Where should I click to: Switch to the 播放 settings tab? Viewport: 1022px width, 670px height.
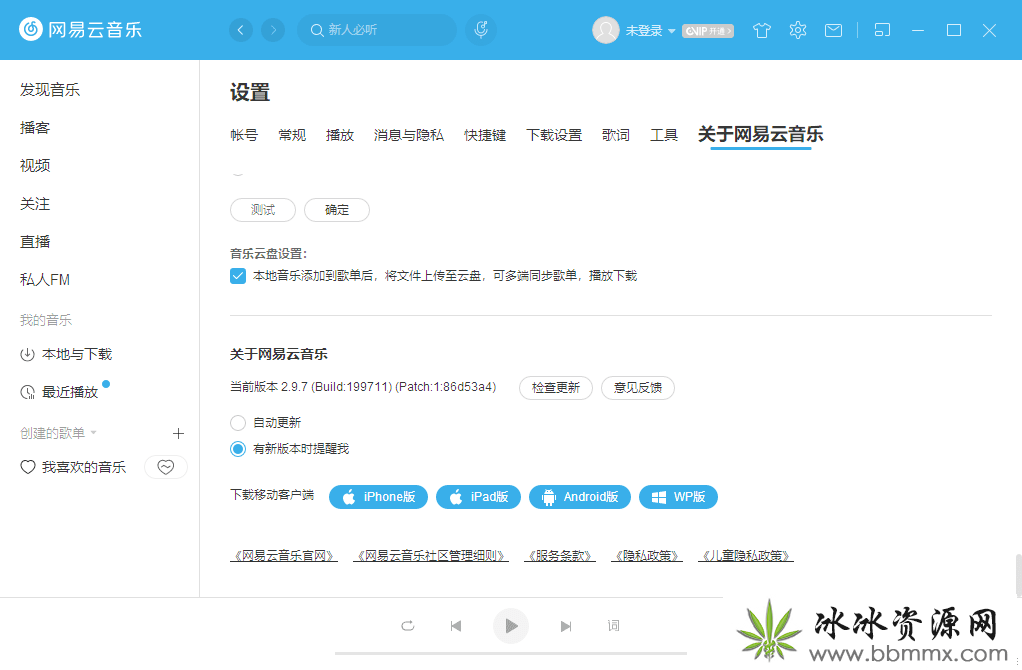coord(340,135)
